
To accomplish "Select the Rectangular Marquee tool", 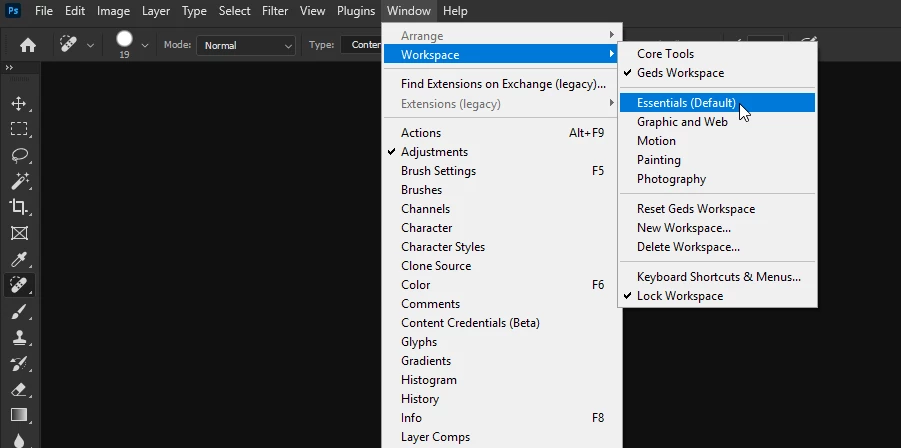I will pyautogui.click(x=19, y=129).
